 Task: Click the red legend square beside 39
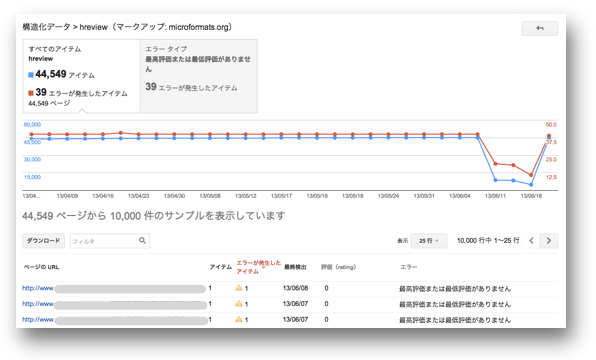[x=31, y=93]
